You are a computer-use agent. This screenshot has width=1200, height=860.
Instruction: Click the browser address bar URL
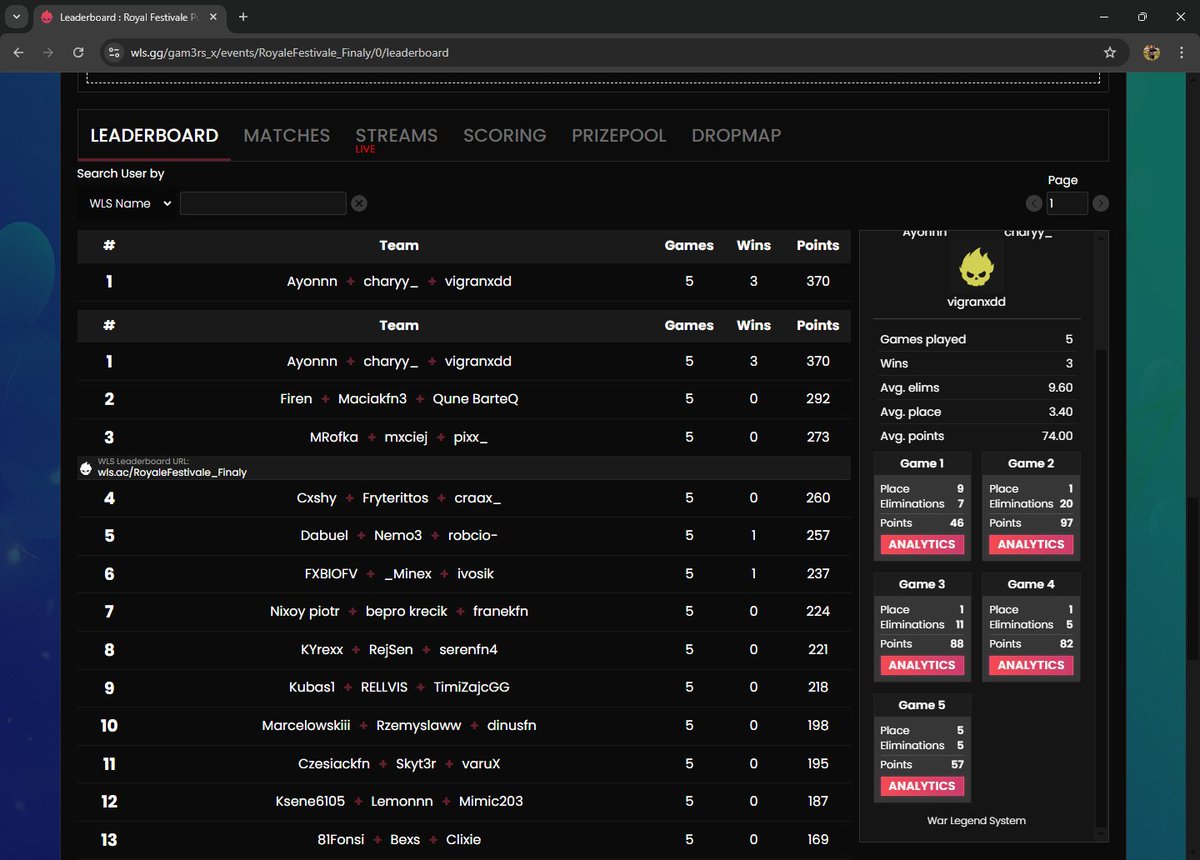coord(290,52)
